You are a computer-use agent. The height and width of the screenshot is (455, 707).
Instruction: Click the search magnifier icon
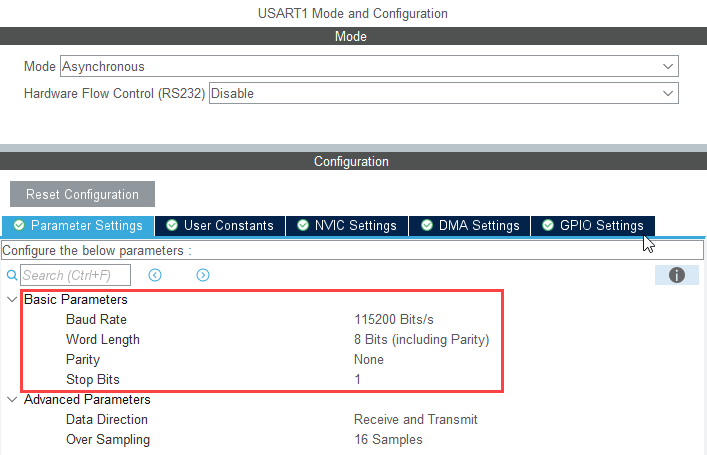(x=12, y=275)
